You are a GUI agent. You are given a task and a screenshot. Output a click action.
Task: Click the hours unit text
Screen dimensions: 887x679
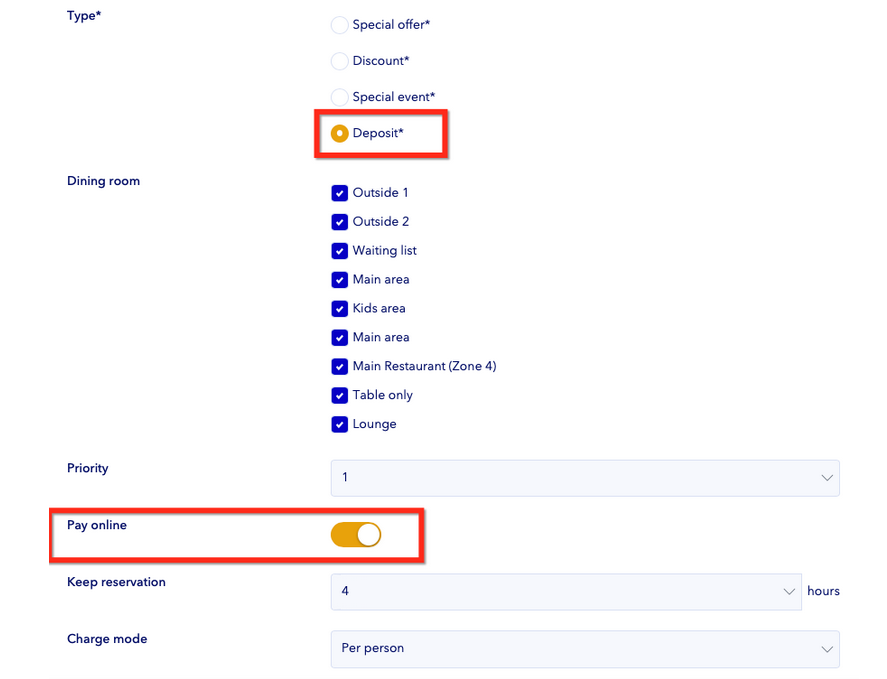[823, 591]
